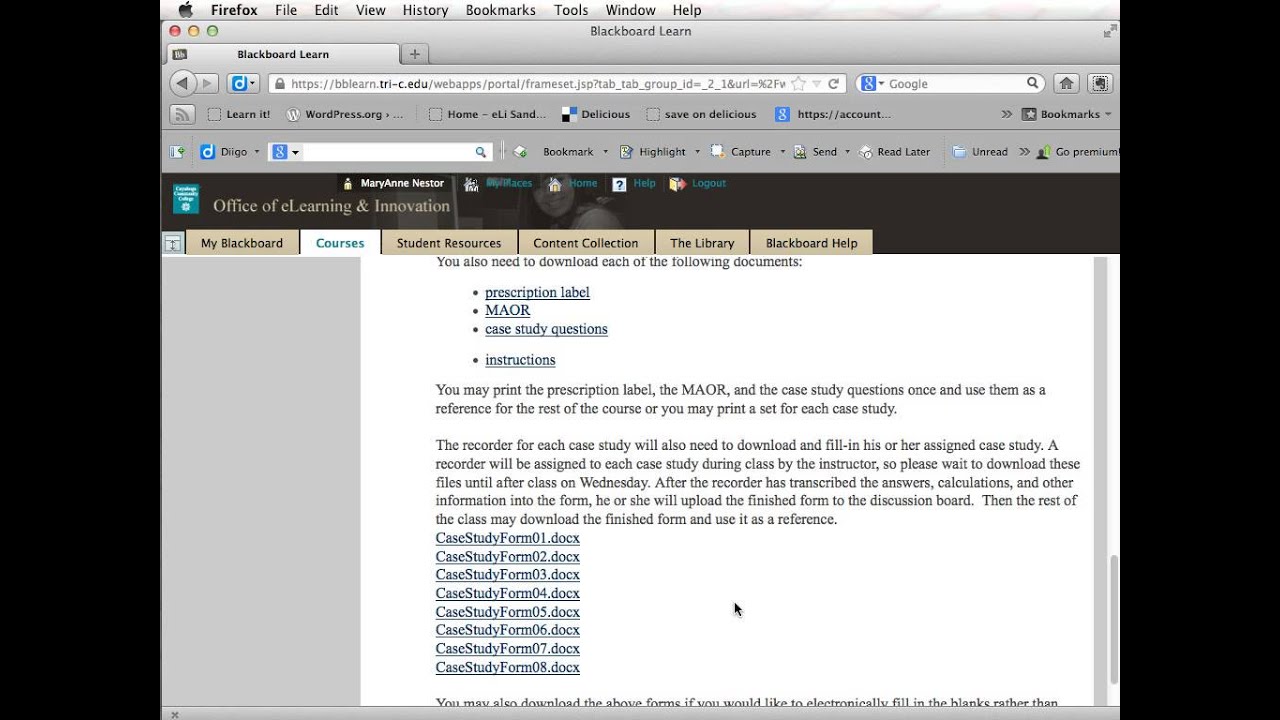Switch to Content Collection tab
This screenshot has width=1280, height=720.
586,243
